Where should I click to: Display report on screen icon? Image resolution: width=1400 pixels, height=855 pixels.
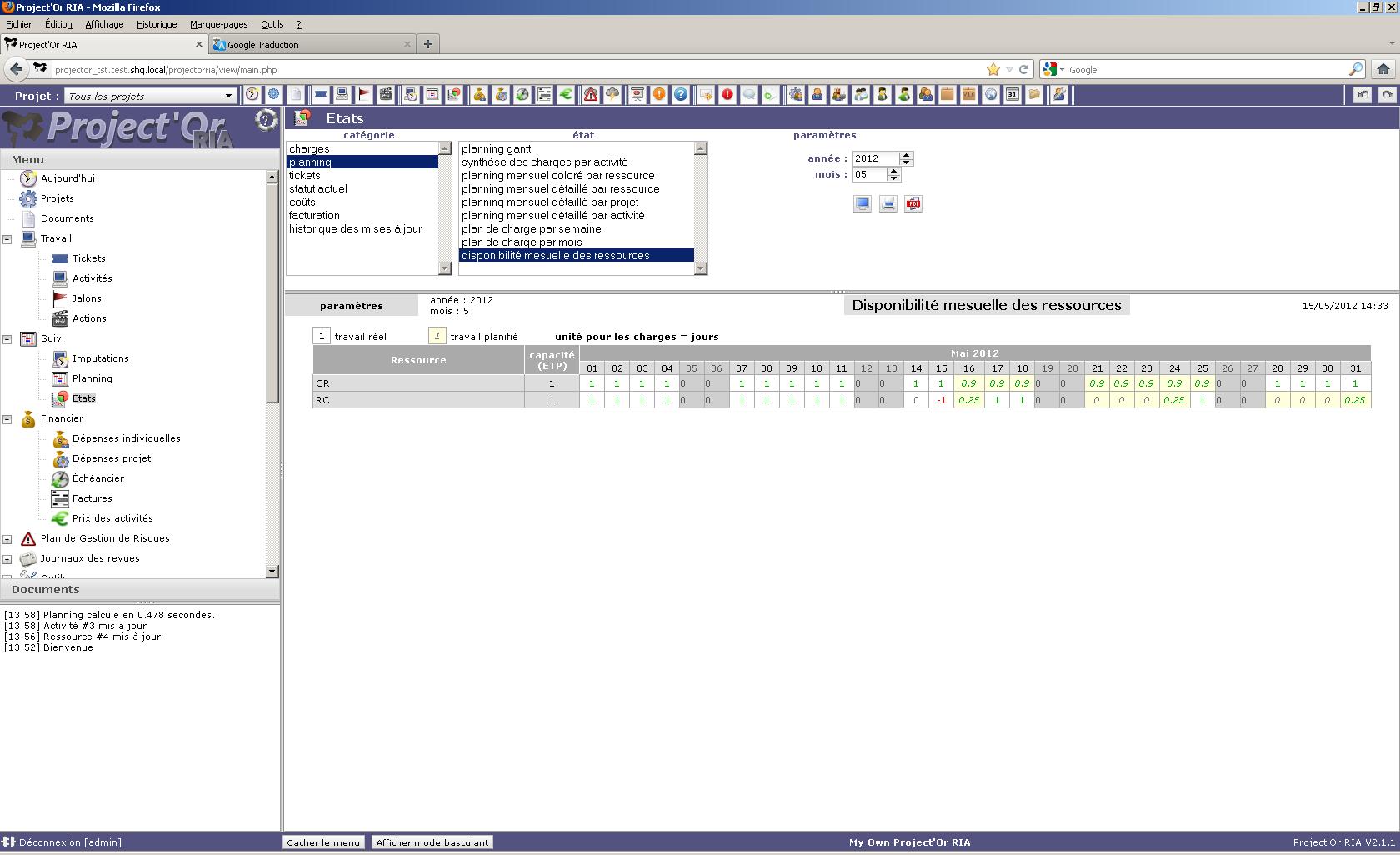click(x=862, y=203)
